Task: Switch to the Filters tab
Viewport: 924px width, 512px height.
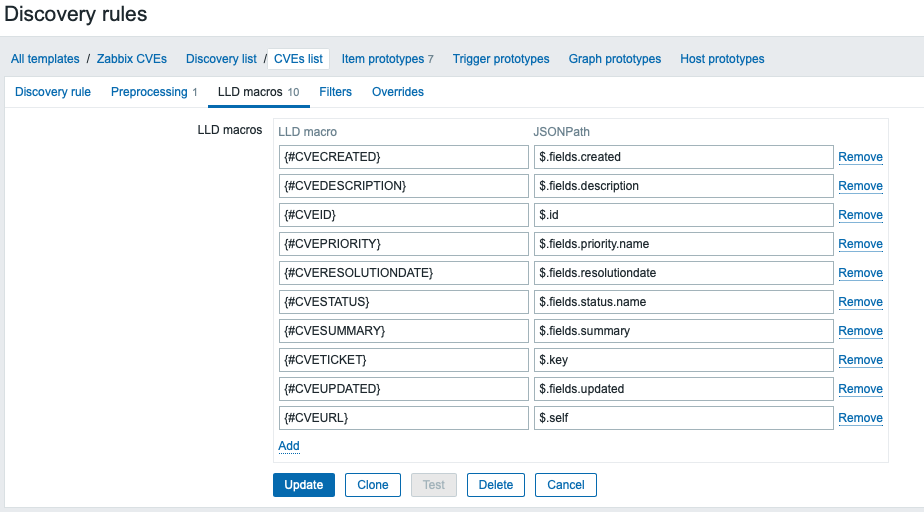Action: click(x=335, y=92)
